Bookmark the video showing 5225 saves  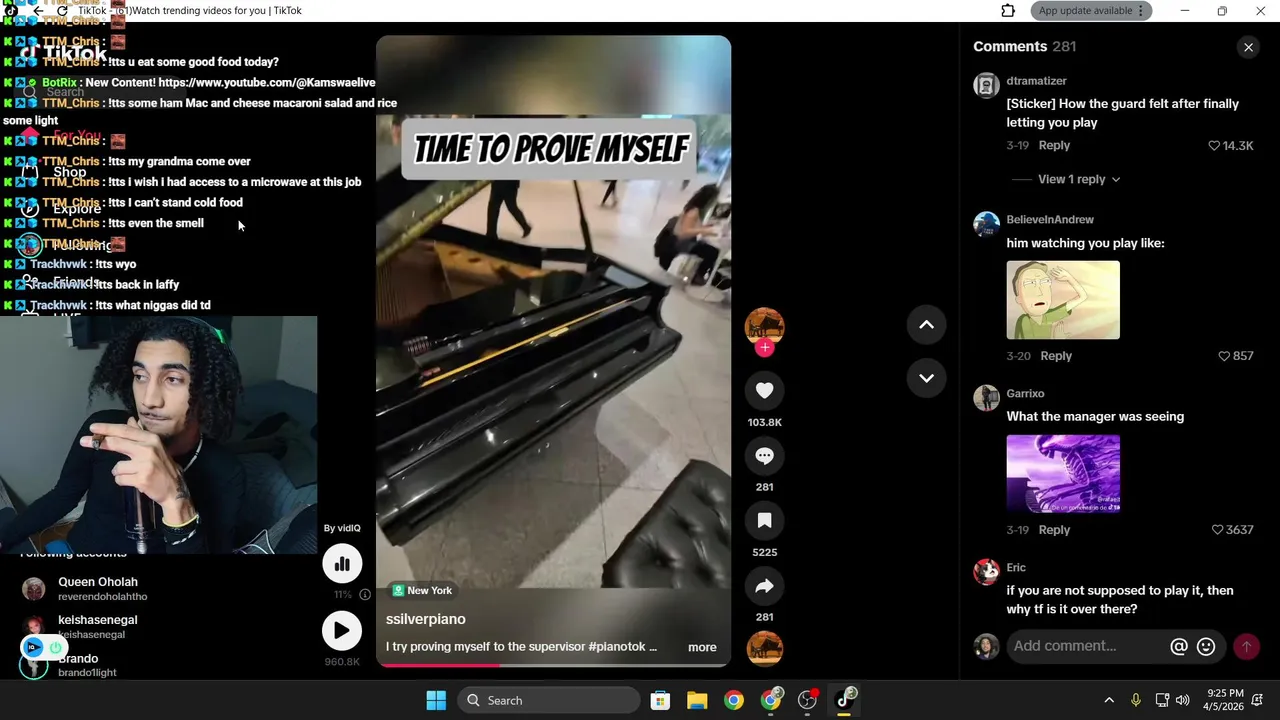pos(764,521)
